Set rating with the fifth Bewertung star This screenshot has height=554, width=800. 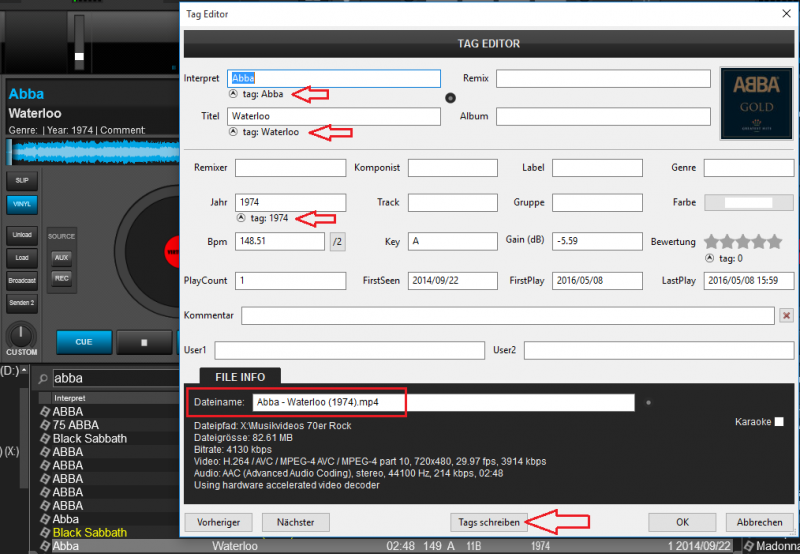click(x=775, y=241)
